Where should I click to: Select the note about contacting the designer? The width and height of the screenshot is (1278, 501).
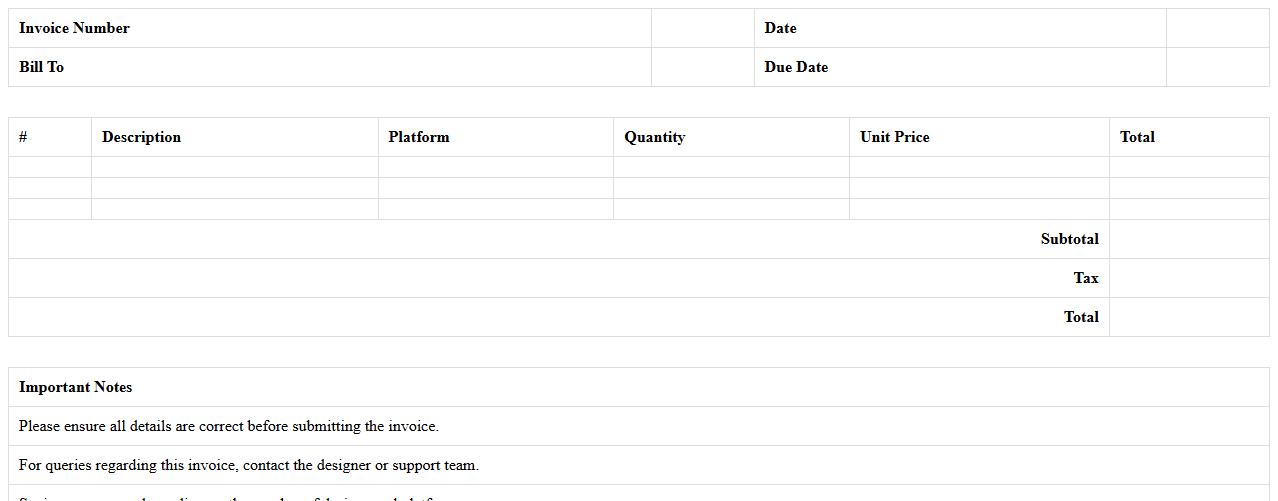248,465
